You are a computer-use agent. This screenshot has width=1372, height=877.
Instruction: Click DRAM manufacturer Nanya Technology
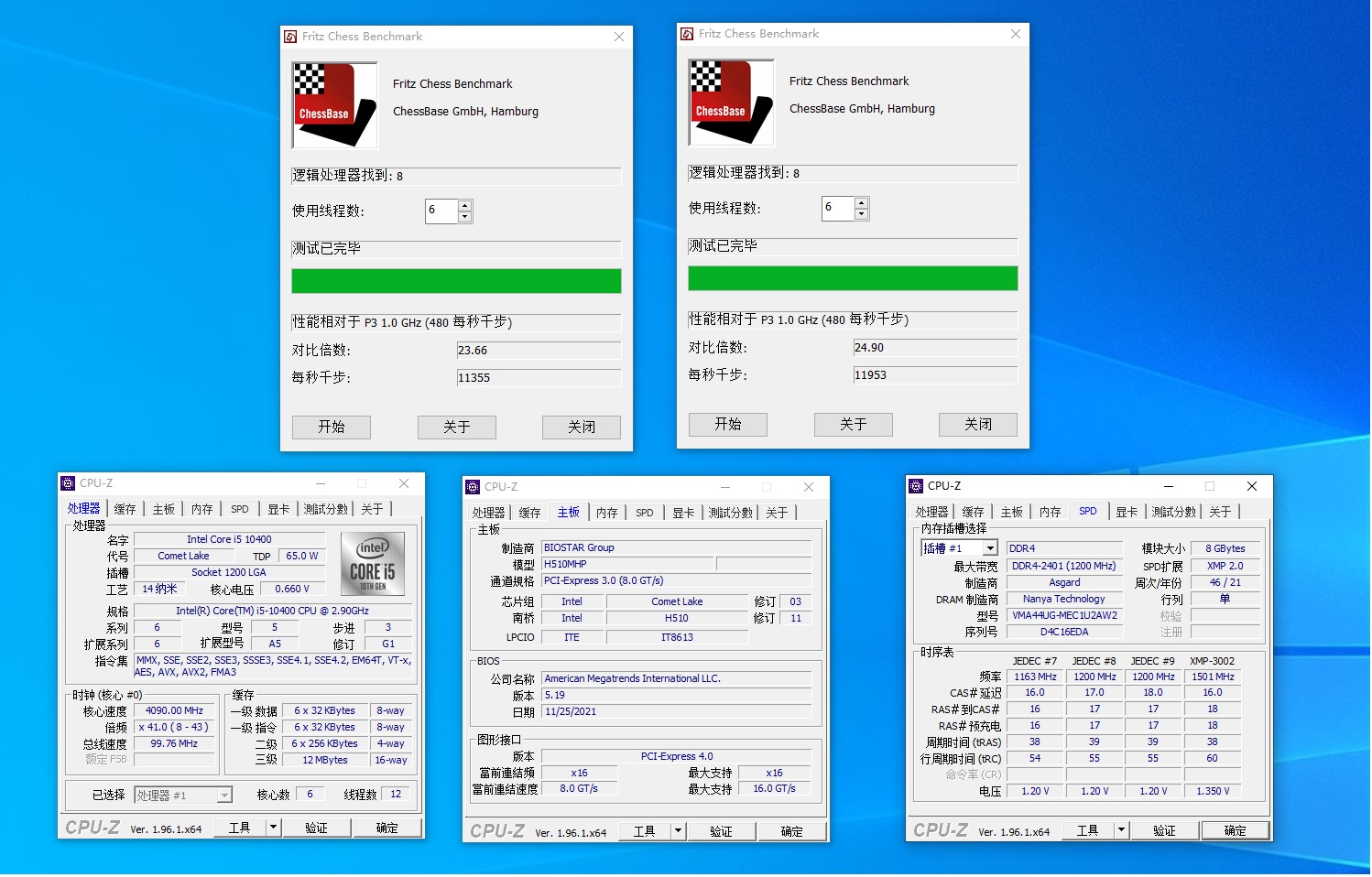(x=1064, y=599)
